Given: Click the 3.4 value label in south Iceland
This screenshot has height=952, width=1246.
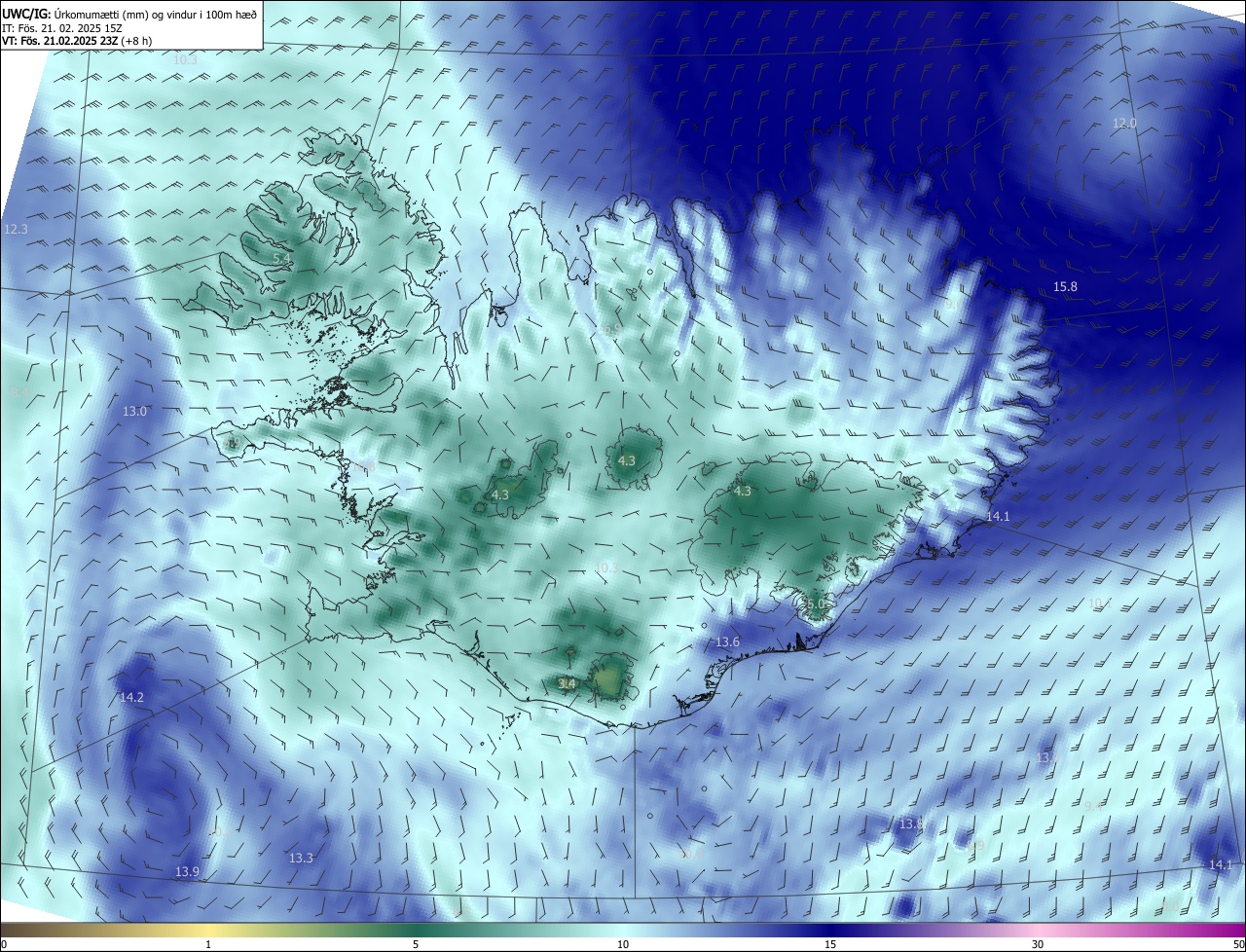Looking at the screenshot, I should pyautogui.click(x=567, y=684).
